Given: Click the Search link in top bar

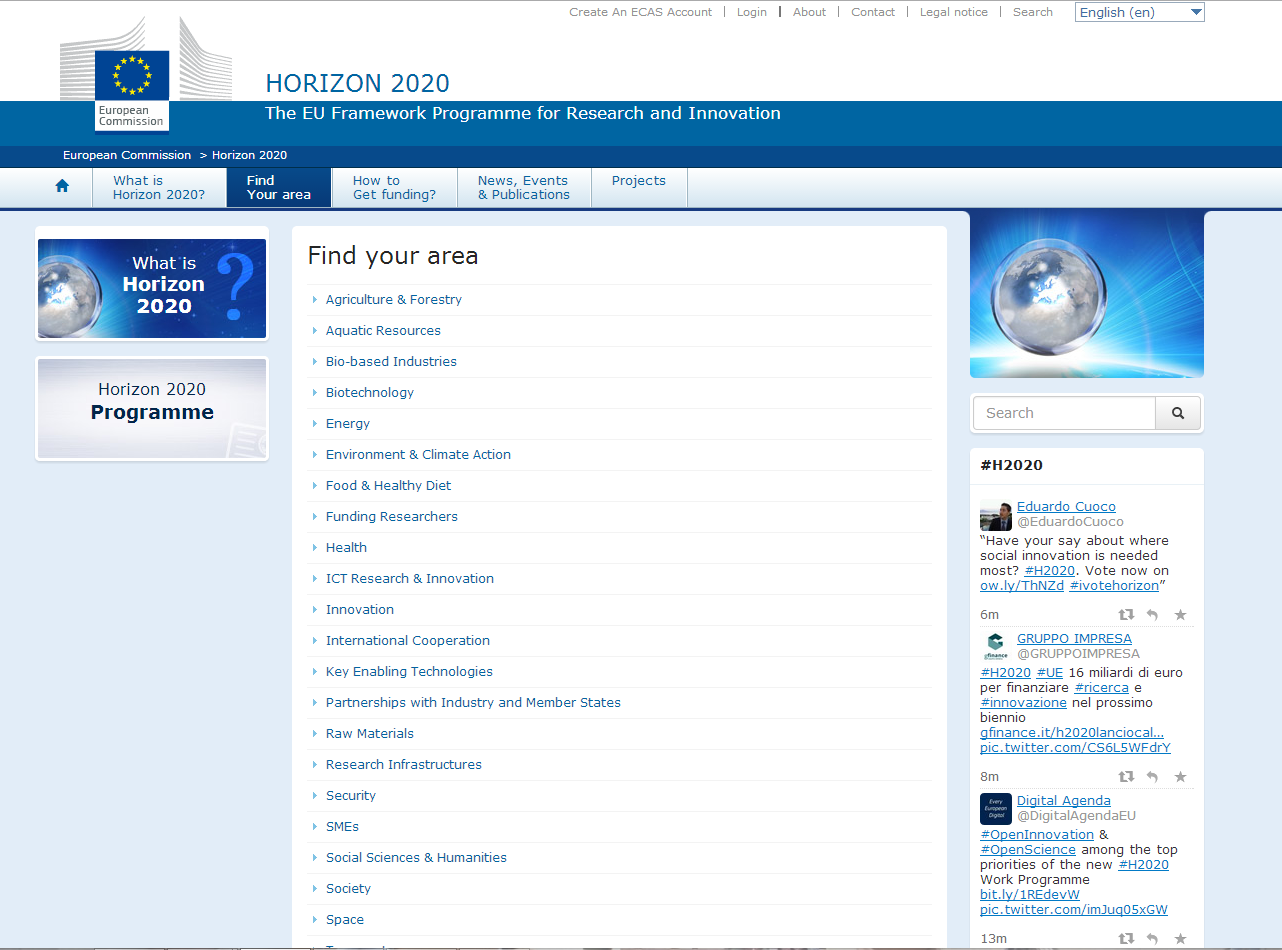Looking at the screenshot, I should coord(1033,12).
